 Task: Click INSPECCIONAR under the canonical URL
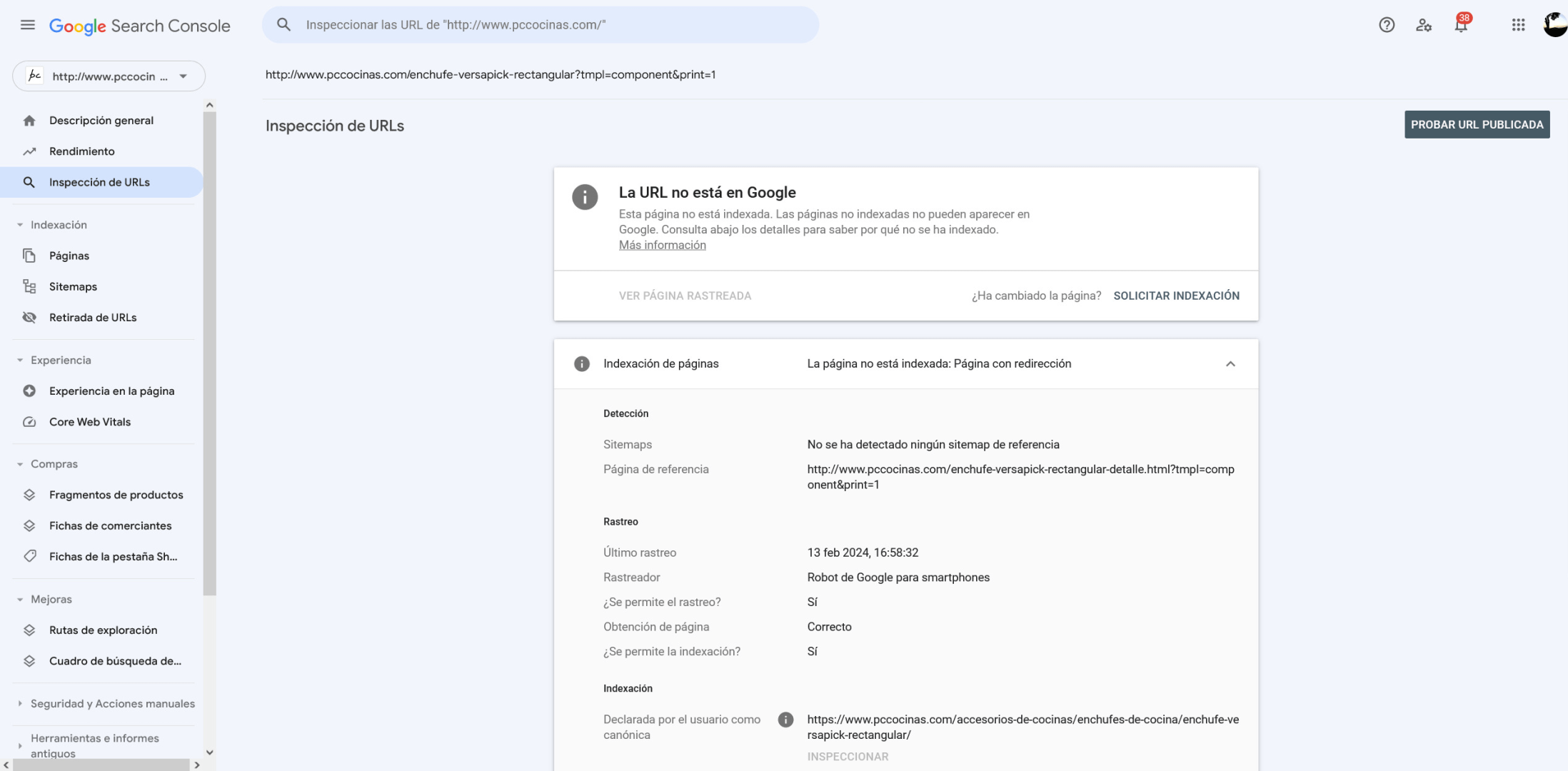848,757
